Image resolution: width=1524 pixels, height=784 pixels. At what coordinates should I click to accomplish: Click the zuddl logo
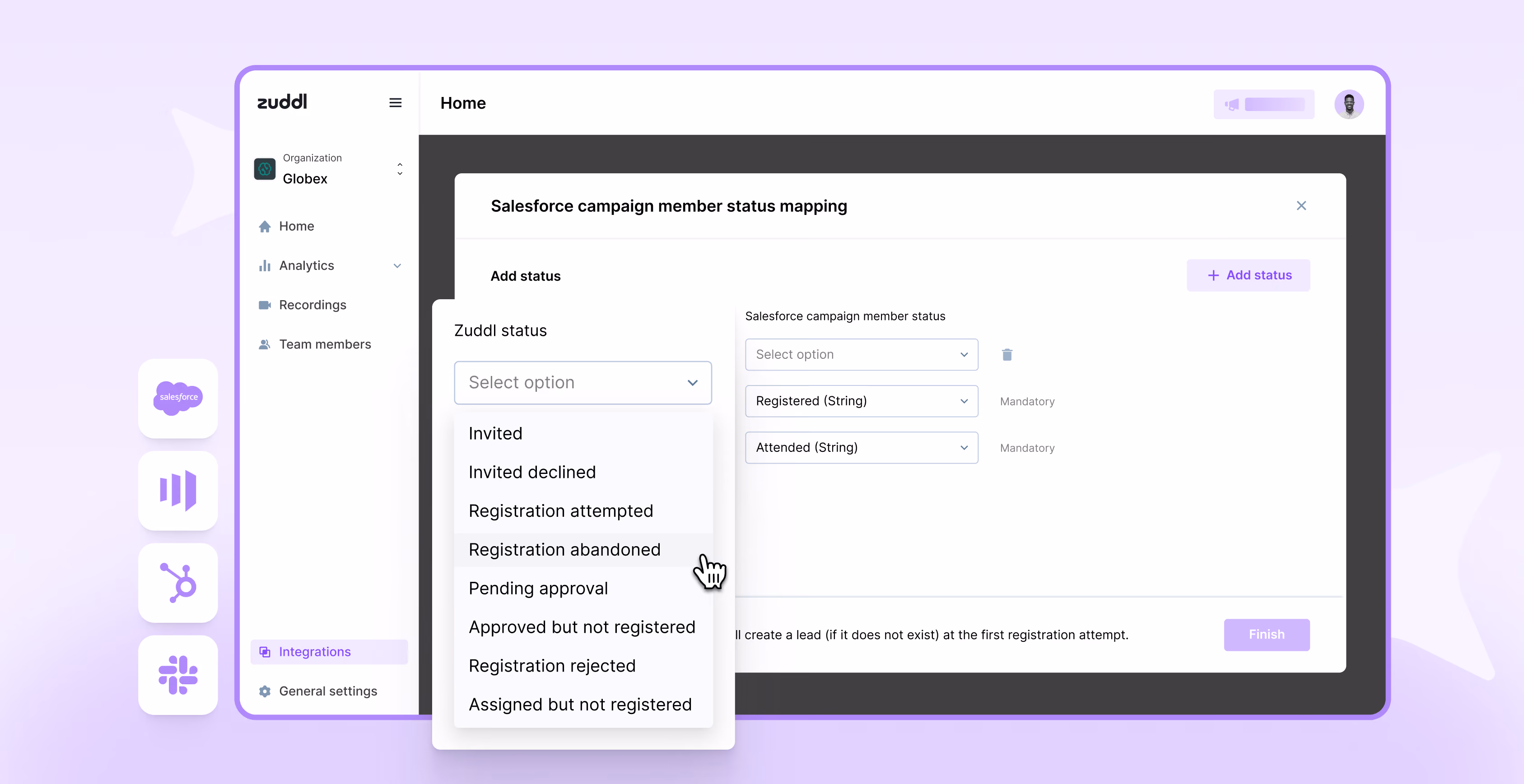click(x=282, y=102)
